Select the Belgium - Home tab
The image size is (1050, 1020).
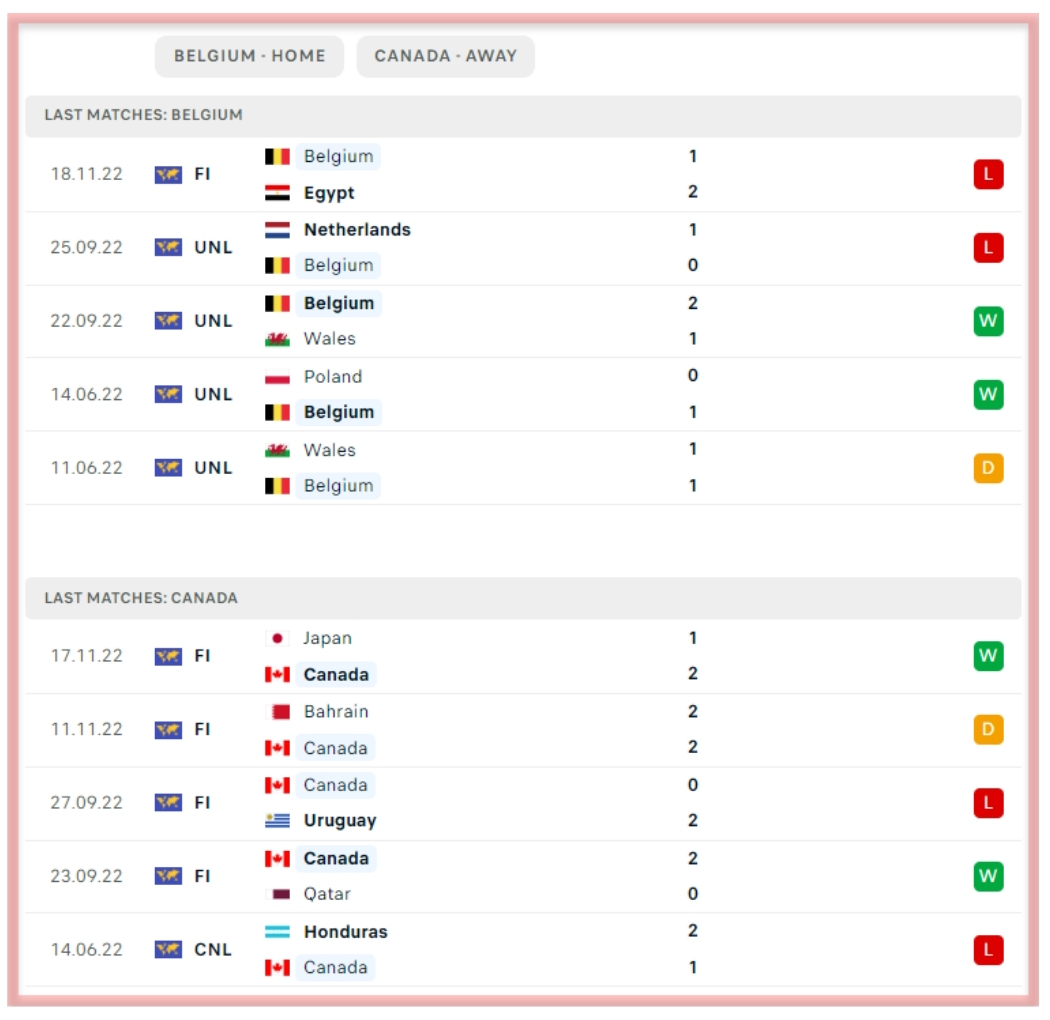point(249,56)
